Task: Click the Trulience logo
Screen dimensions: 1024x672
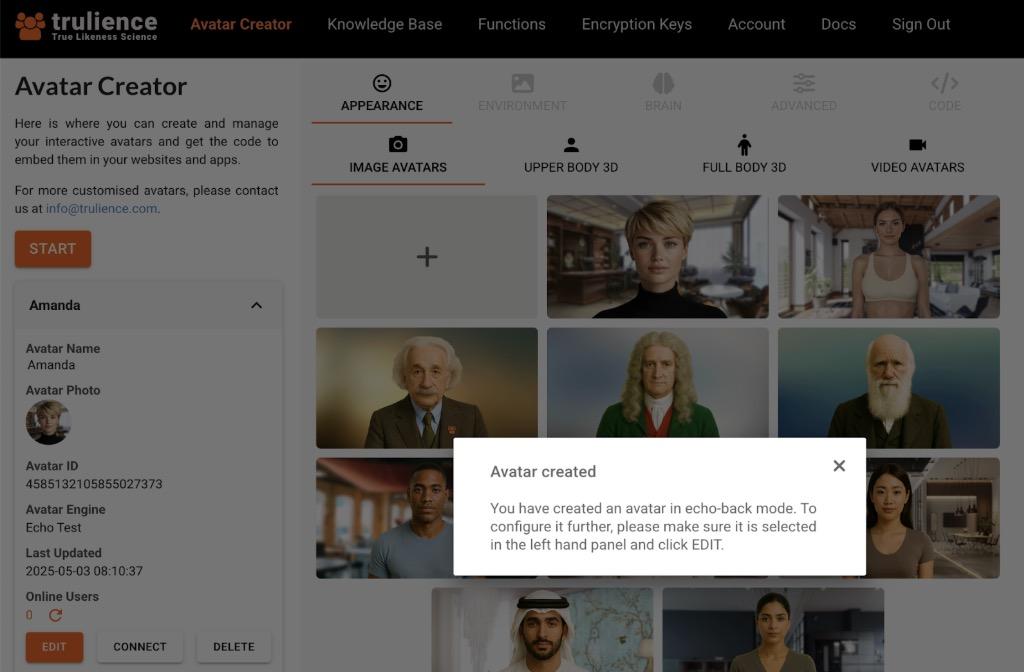Action: pyautogui.click(x=86, y=26)
